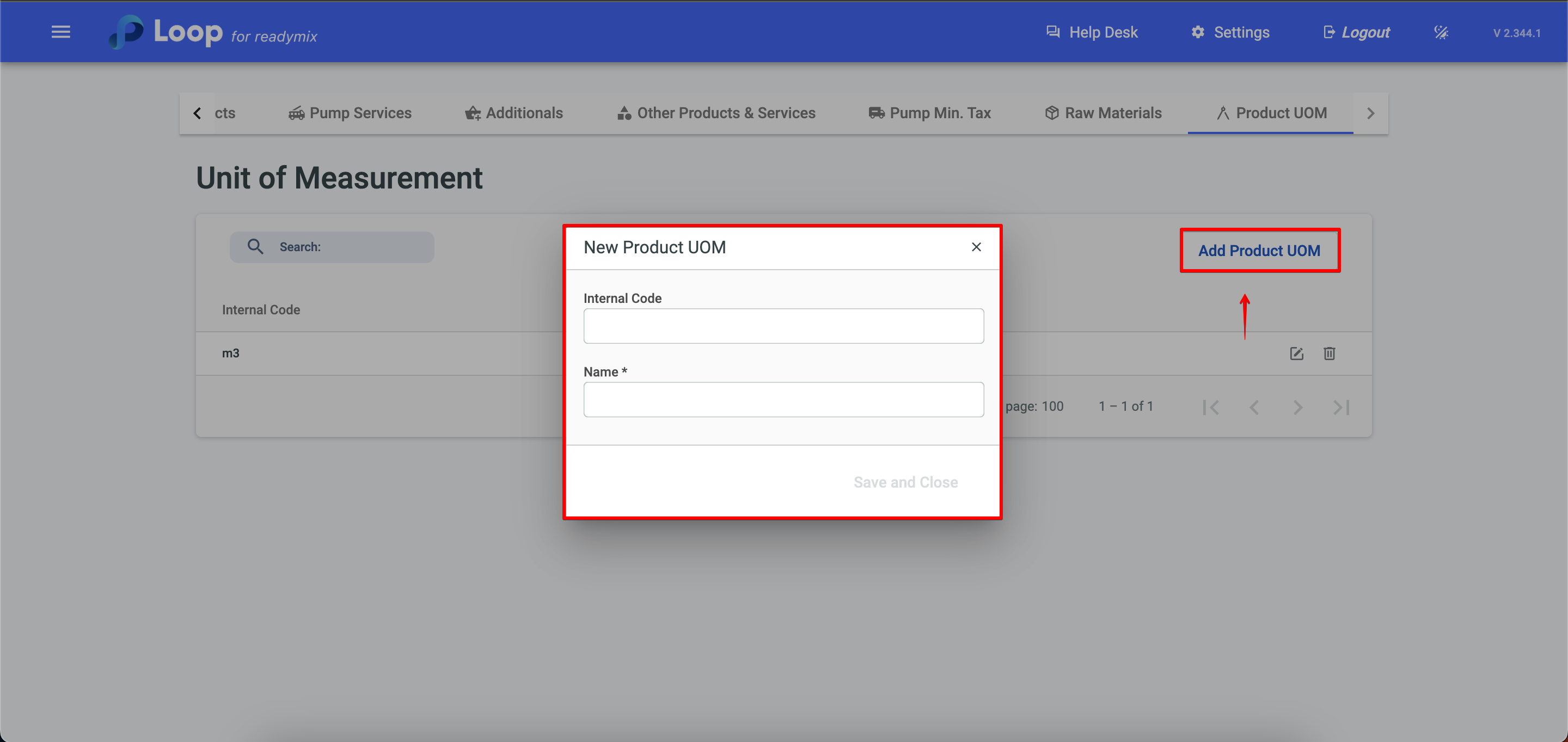Go to the last page of results
1568x742 pixels.
tap(1341, 407)
